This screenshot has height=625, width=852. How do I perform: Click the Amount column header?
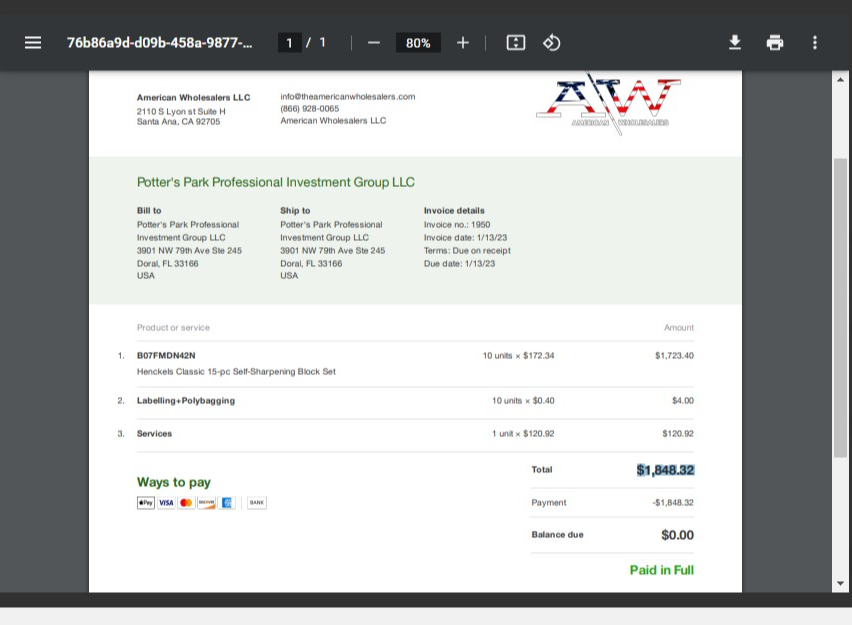coord(679,328)
